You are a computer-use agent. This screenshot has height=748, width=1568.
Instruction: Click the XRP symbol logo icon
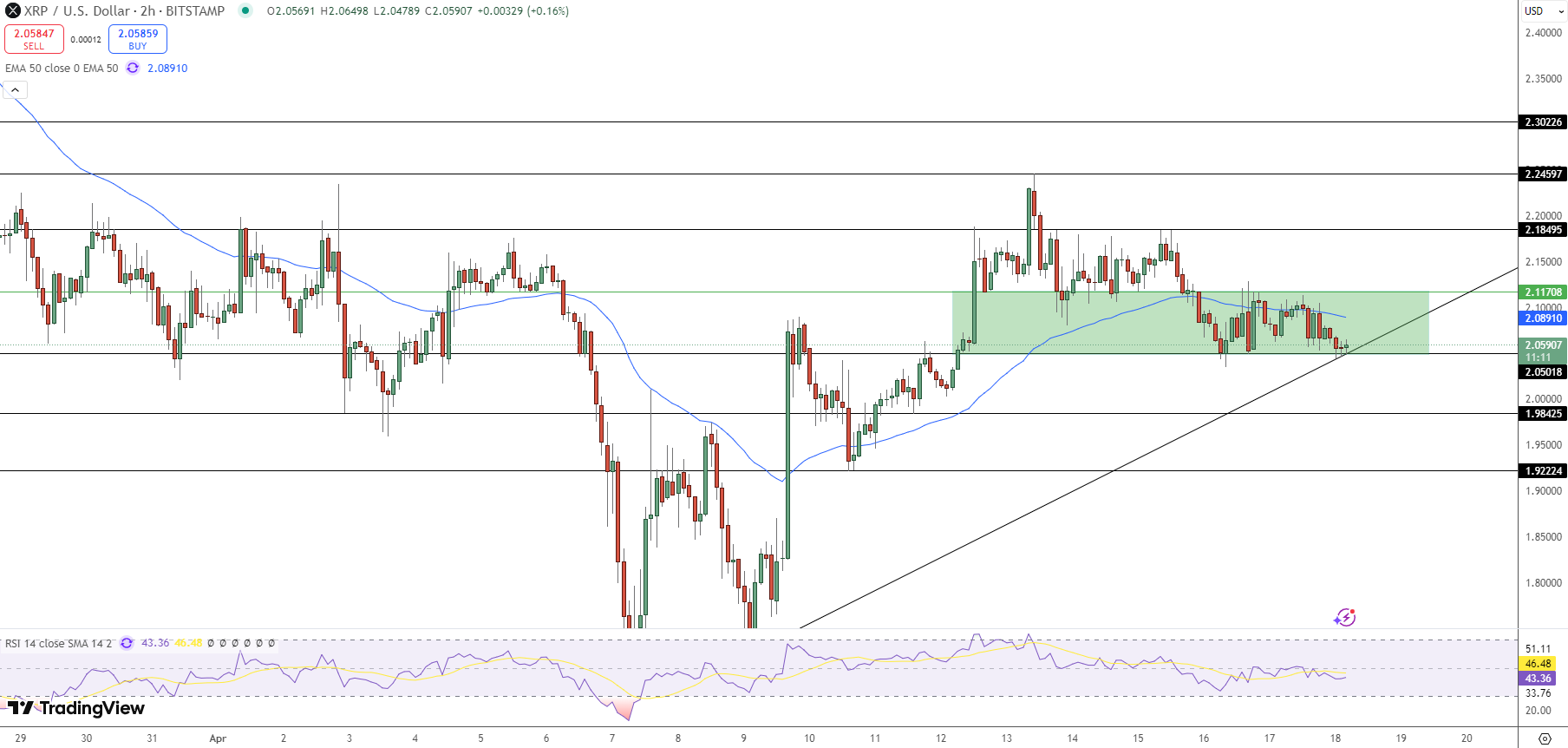click(13, 11)
